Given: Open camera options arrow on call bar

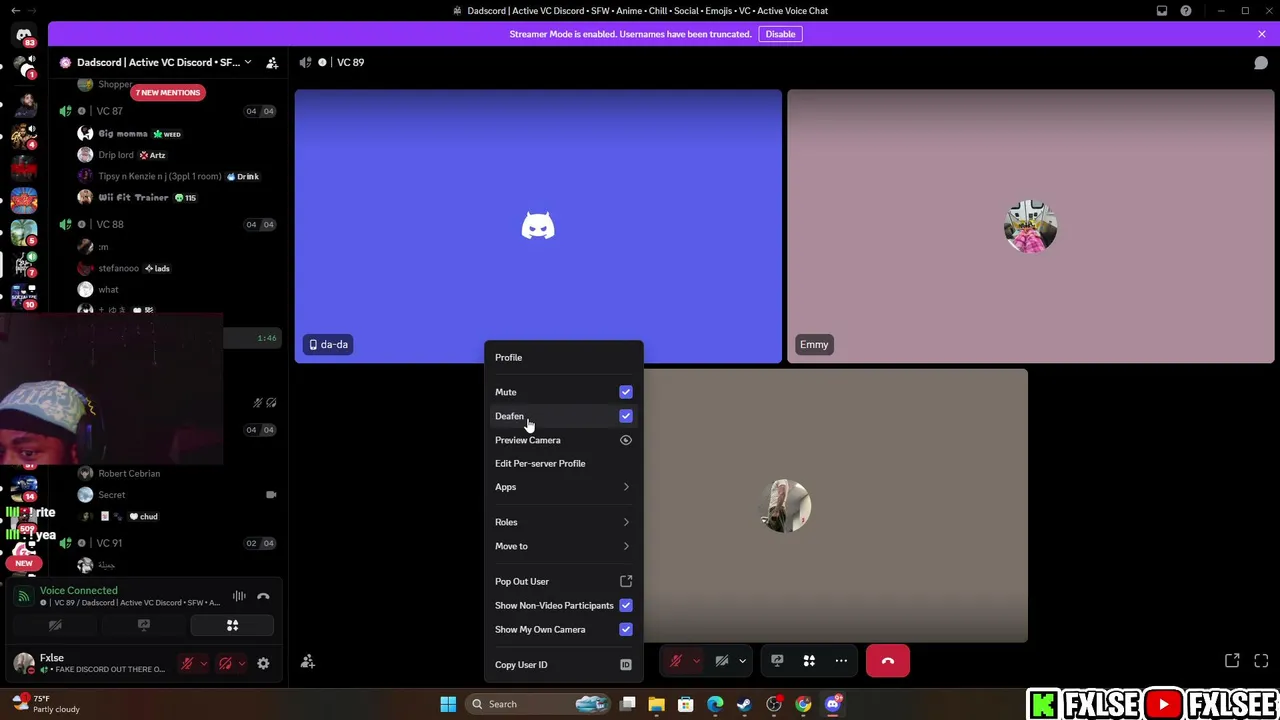Looking at the screenshot, I should tap(742, 661).
